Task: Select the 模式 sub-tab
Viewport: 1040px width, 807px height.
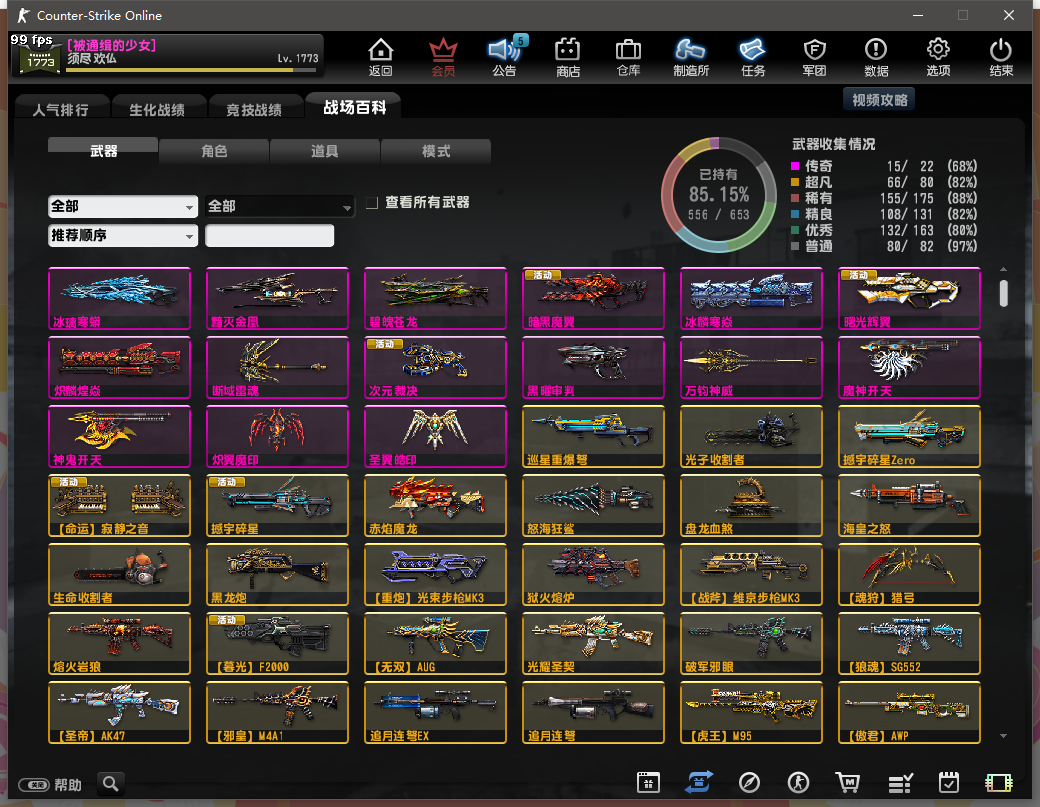Action: [436, 151]
